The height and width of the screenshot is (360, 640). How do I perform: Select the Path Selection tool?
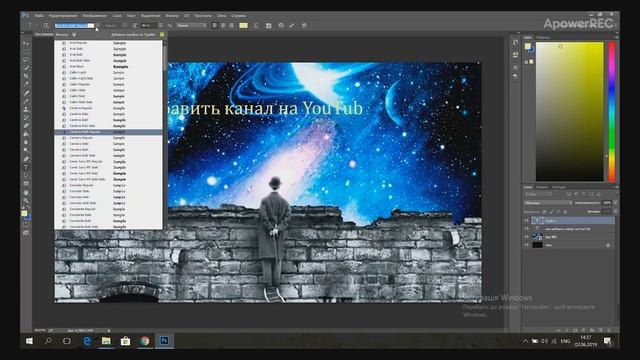[x=27, y=175]
